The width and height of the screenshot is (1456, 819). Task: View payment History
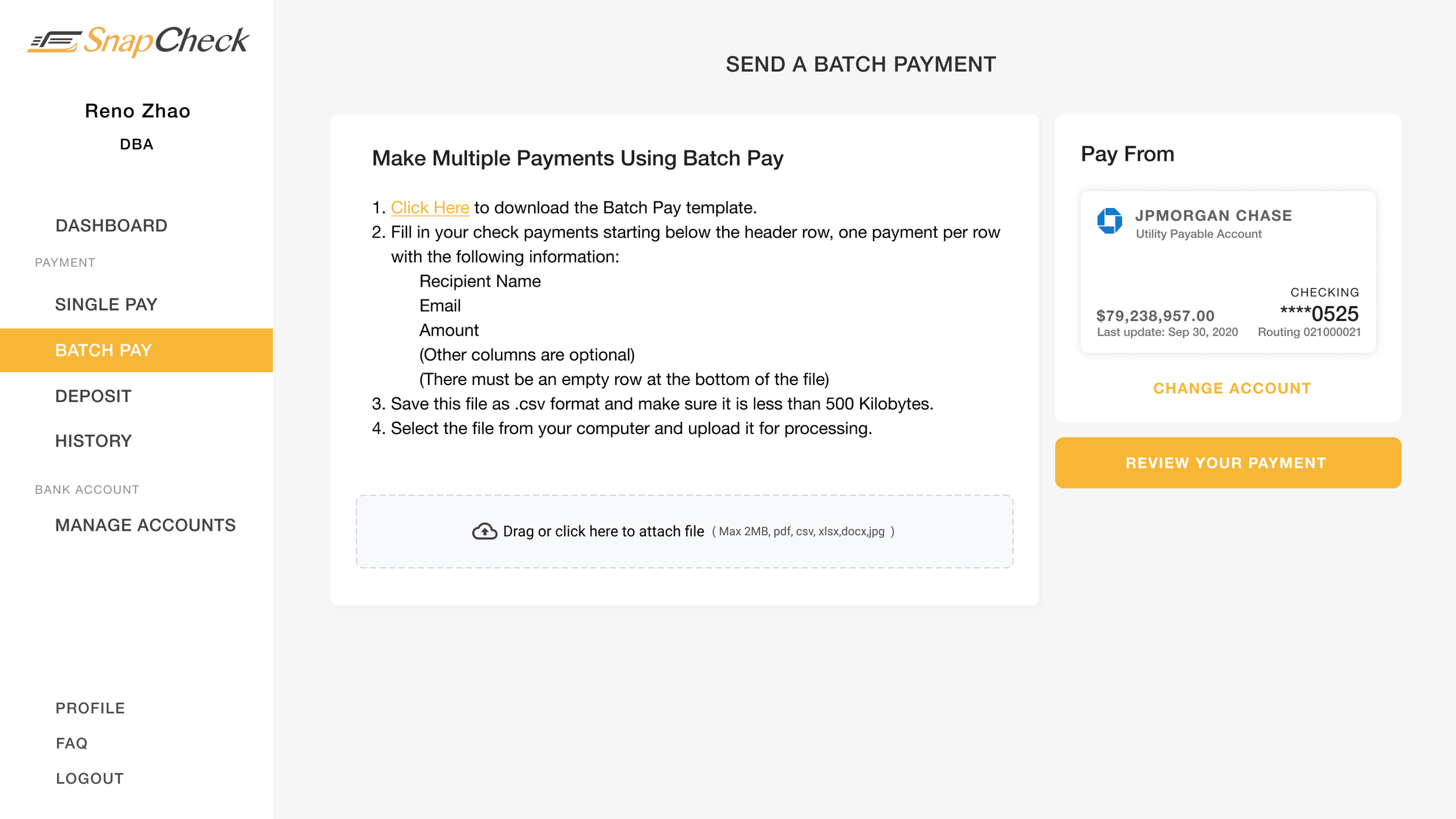(93, 441)
